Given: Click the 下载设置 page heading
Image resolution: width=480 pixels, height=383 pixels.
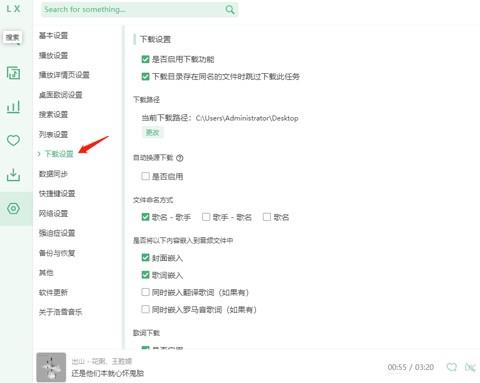Looking at the screenshot, I should tap(155, 39).
